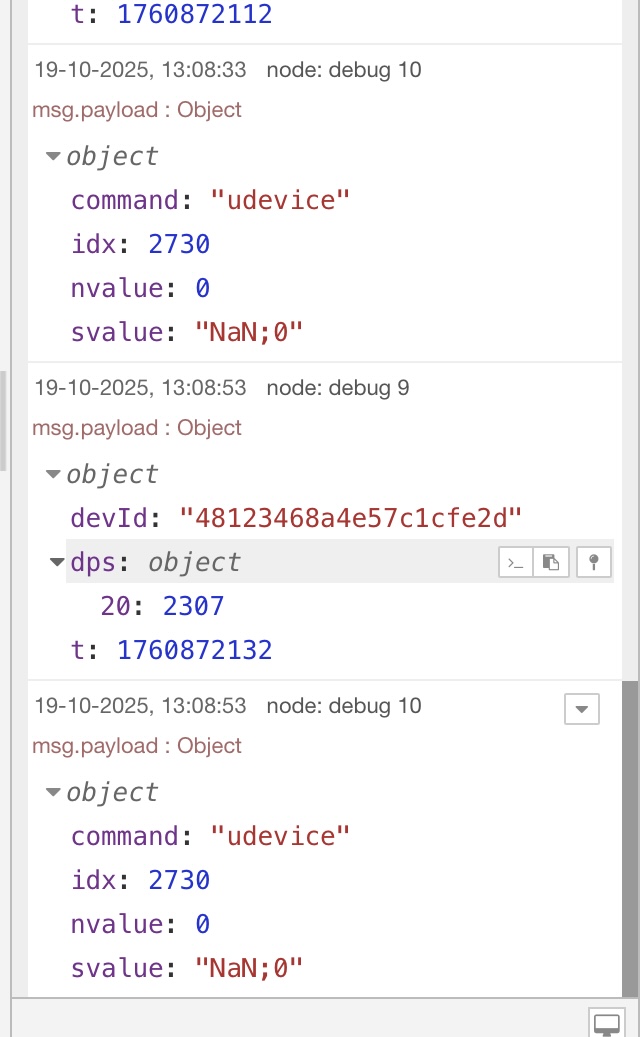Click the sidebar resize handle on the left edge
The width and height of the screenshot is (640, 1037).
tap(3, 420)
